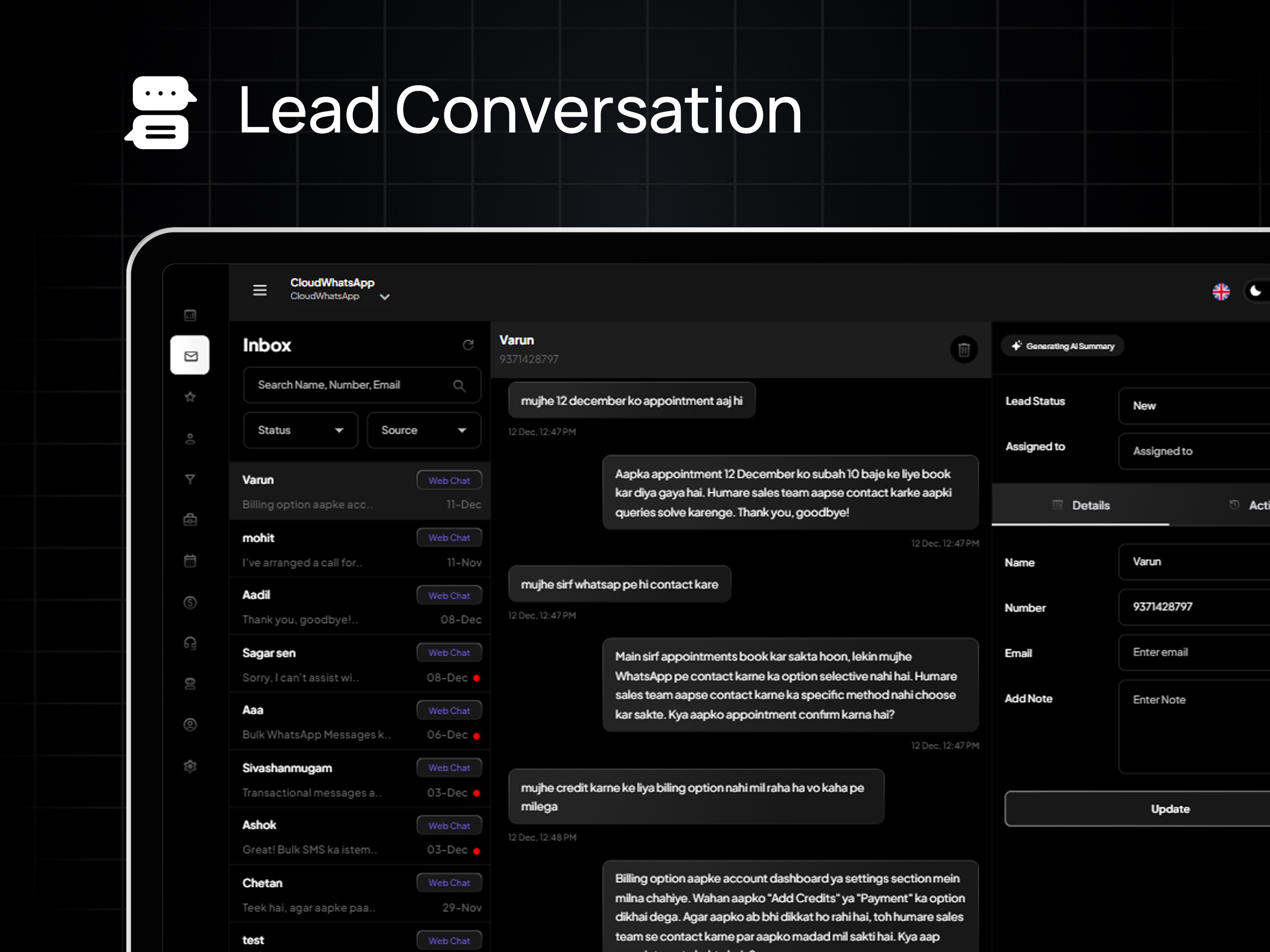Image resolution: width=1270 pixels, height=952 pixels.
Task: Click the message starting "mujhe credit karne ke liya"
Action: click(x=696, y=797)
